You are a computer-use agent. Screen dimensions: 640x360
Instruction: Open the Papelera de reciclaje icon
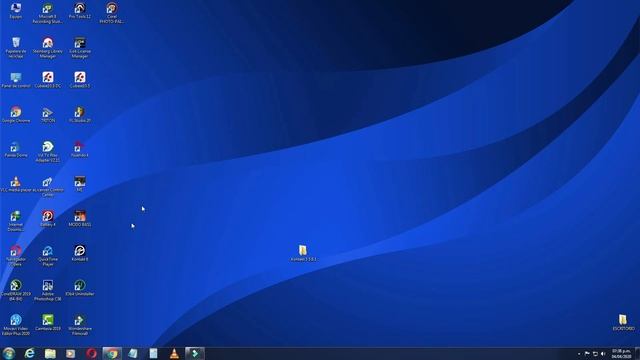16,47
